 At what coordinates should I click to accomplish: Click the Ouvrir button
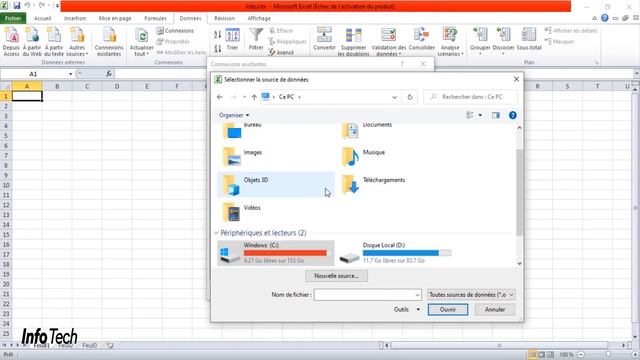tap(448, 309)
